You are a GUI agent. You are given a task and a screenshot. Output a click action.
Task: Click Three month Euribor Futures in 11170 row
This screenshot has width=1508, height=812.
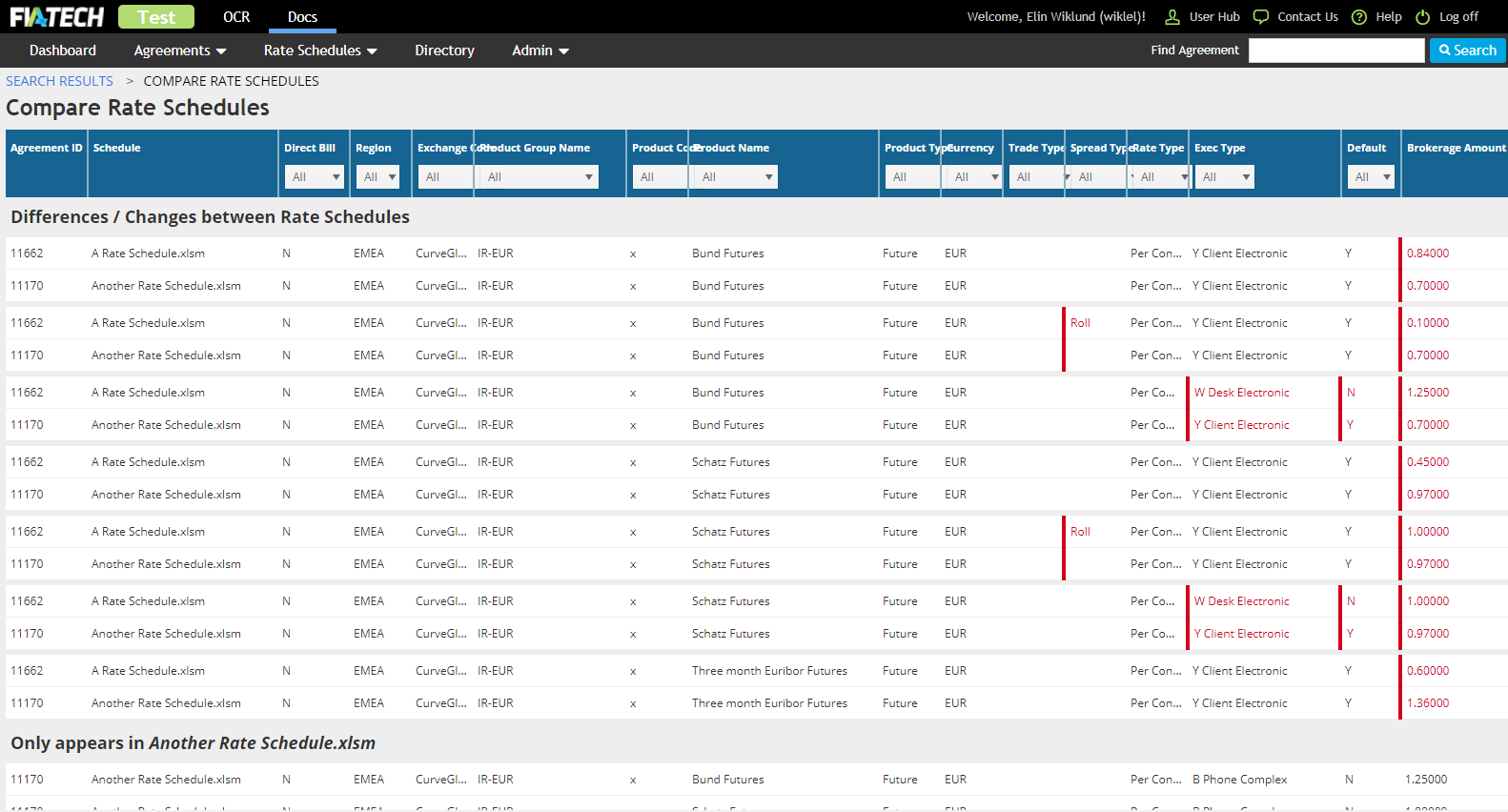[x=769, y=703]
